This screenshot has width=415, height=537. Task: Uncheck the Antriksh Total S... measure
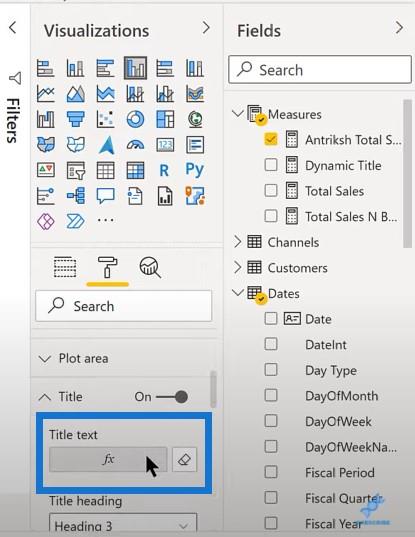[271, 140]
